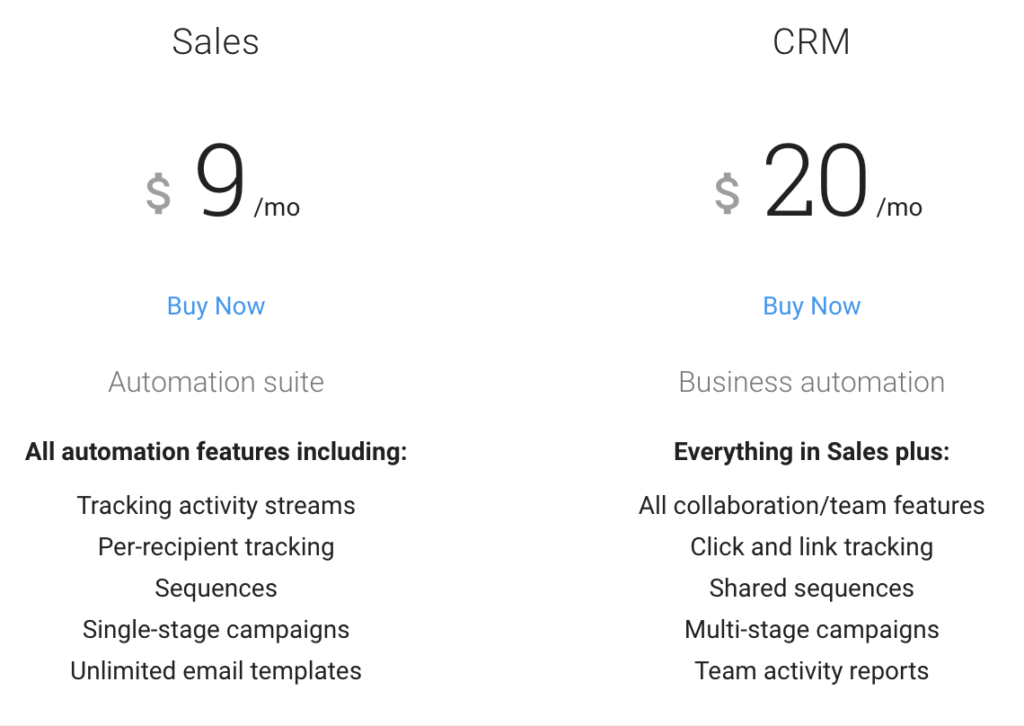
Task: Click Buy Now under Sales plan
Action: pos(216,306)
